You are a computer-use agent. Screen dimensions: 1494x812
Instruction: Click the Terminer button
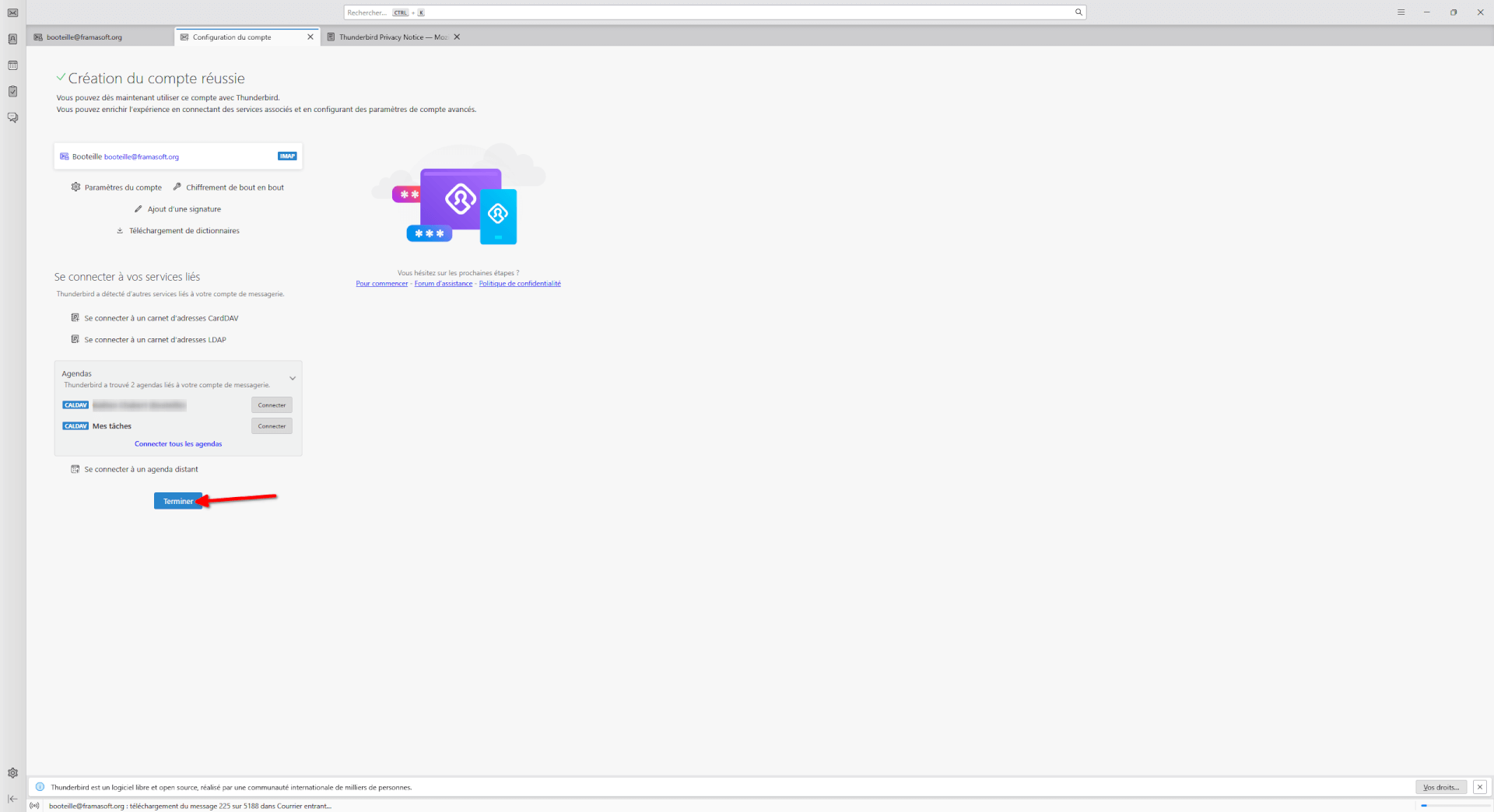pyautogui.click(x=177, y=502)
